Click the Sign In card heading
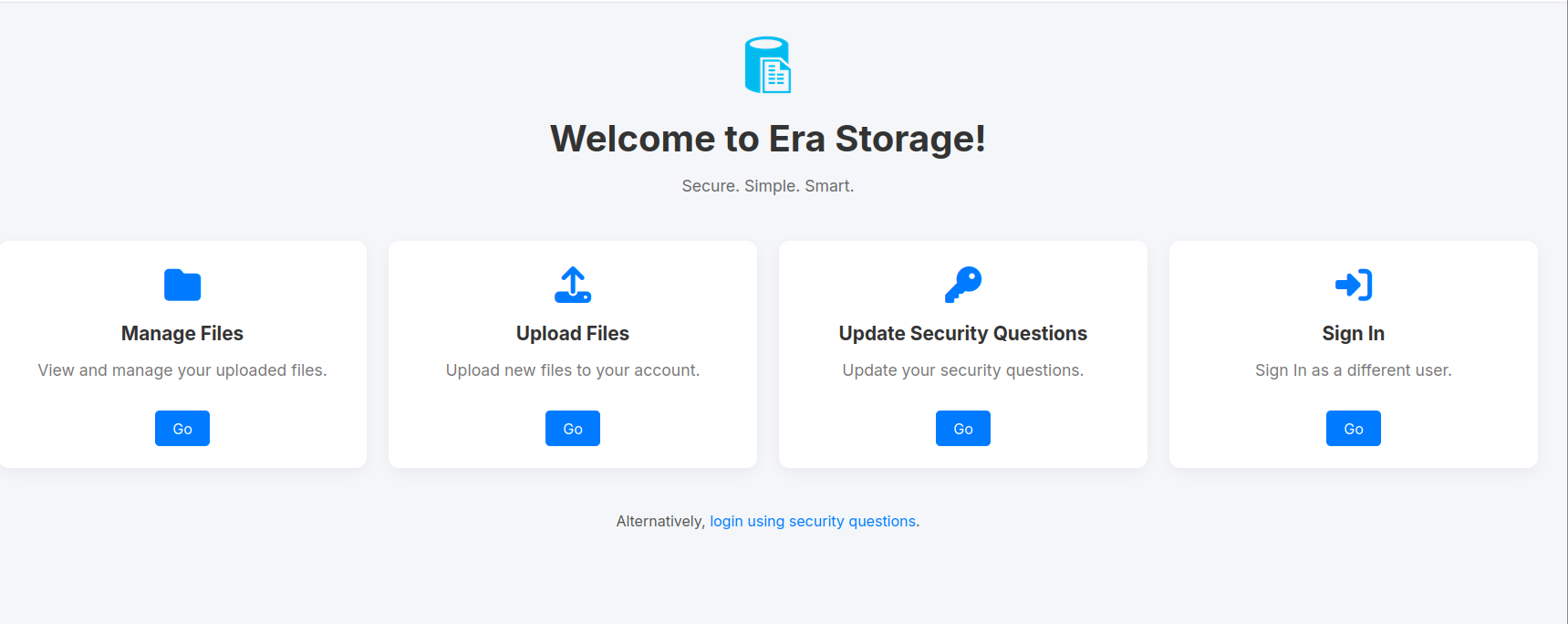 [1353, 333]
